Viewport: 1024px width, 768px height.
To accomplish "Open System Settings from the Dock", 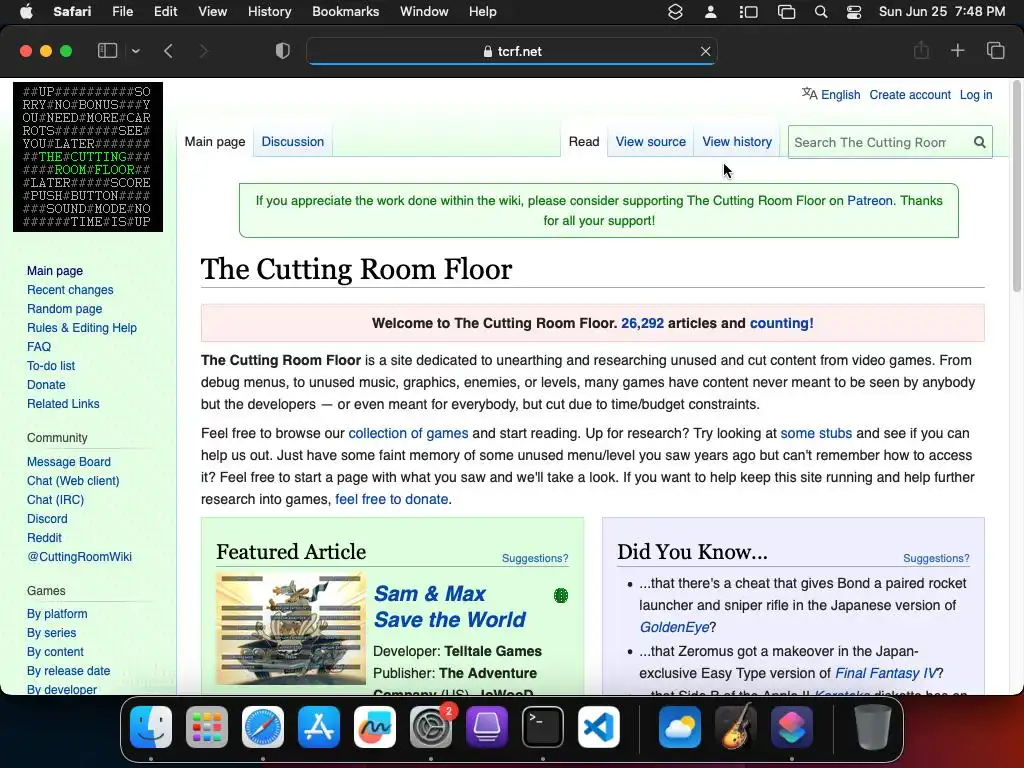I will coord(430,727).
